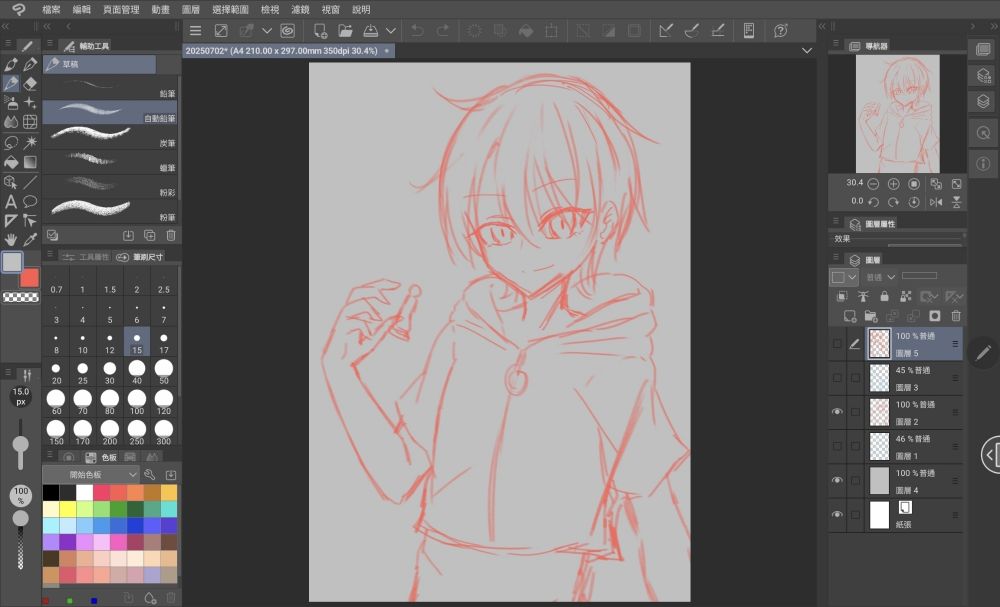
Task: Choose brush size 20
Action: [x=56, y=372]
